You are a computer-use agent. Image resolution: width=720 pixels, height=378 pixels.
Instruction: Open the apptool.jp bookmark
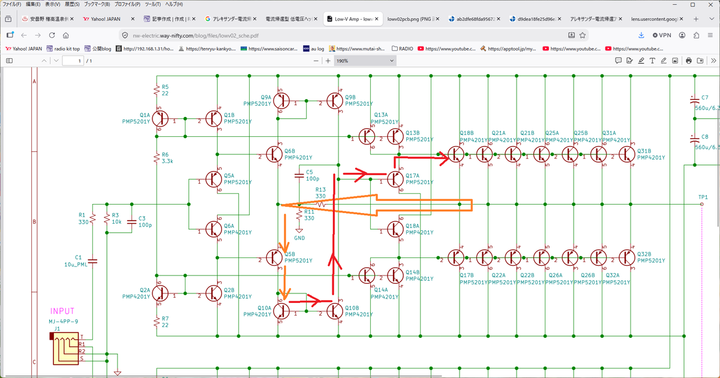coord(508,48)
